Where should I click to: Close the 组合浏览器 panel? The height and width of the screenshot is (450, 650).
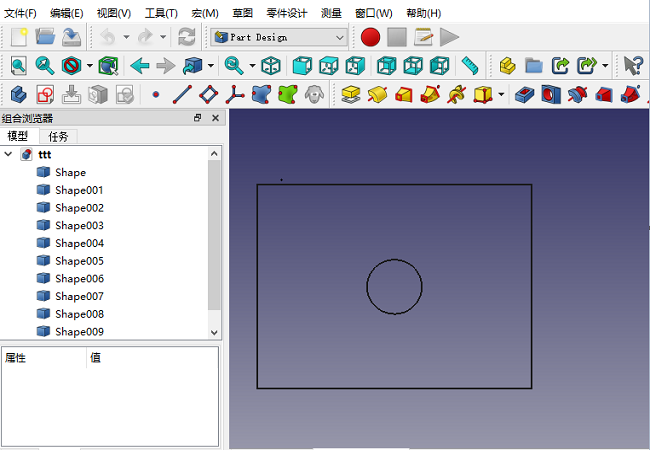click(x=215, y=118)
